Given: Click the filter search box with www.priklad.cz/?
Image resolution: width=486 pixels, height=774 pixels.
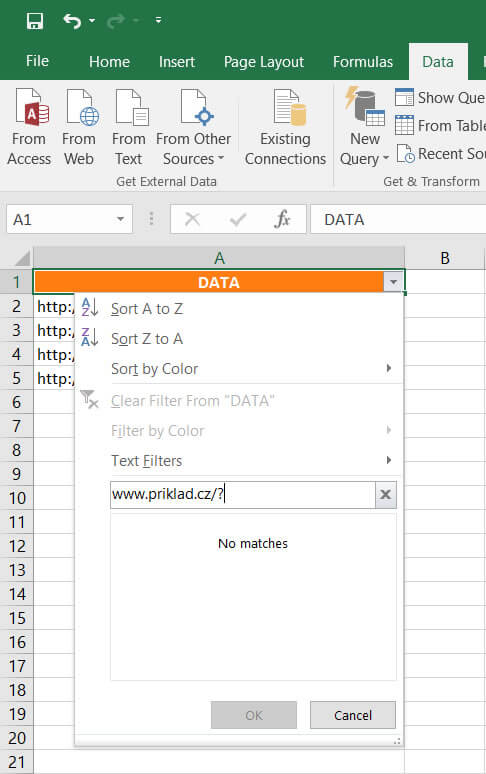Looking at the screenshot, I should [x=242, y=495].
